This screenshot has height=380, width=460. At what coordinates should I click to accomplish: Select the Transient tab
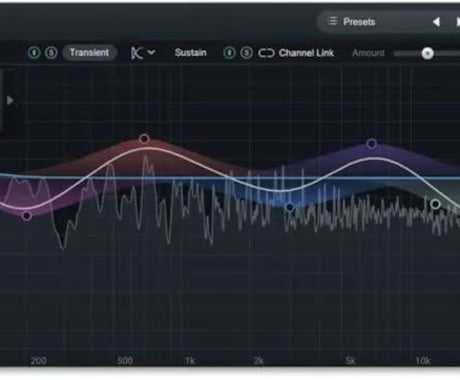(x=89, y=53)
